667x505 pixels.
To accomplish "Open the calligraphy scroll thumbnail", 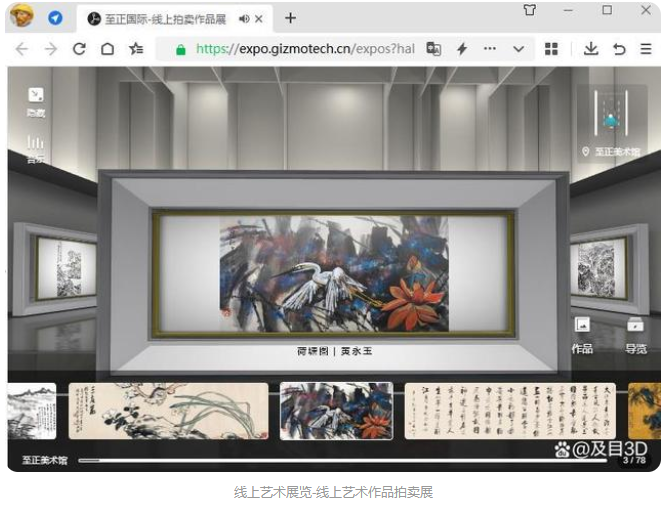I will [x=510, y=411].
